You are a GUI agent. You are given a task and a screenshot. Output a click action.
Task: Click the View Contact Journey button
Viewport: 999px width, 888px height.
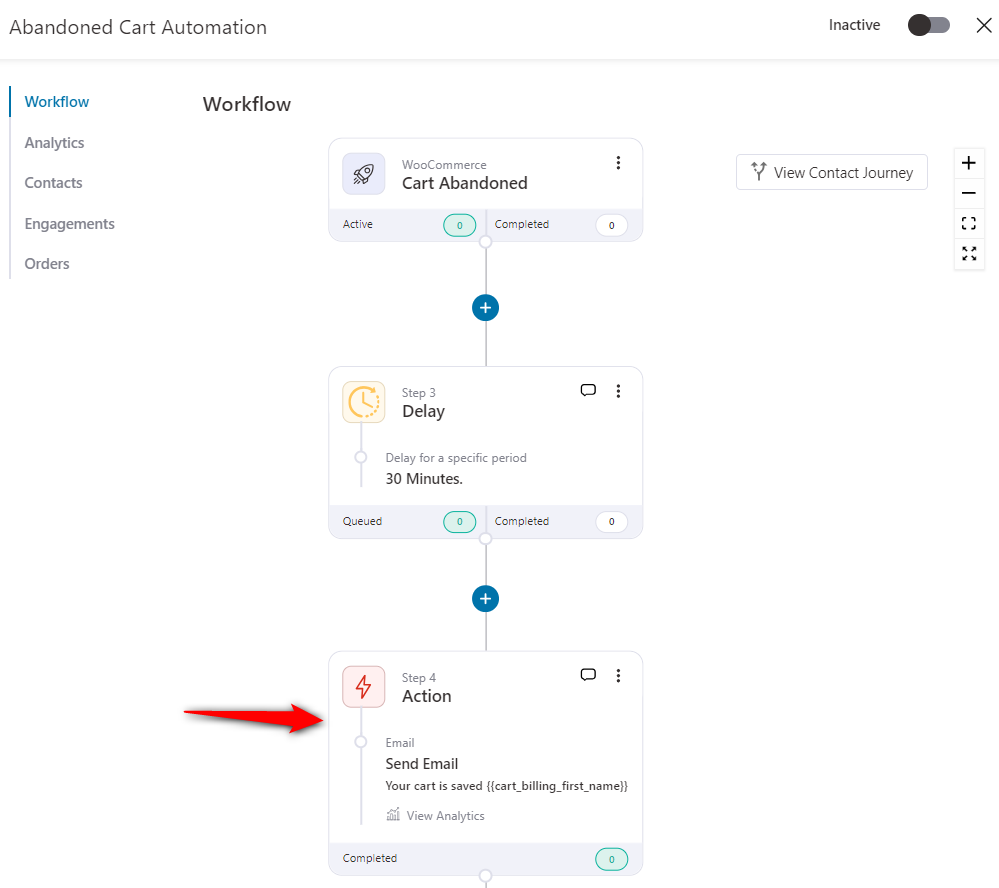coord(831,172)
